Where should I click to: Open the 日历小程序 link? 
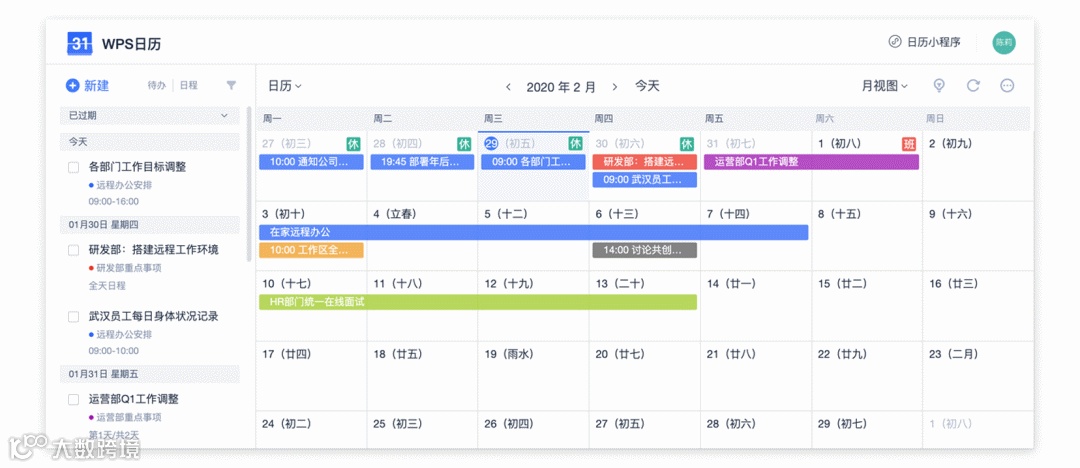point(925,42)
